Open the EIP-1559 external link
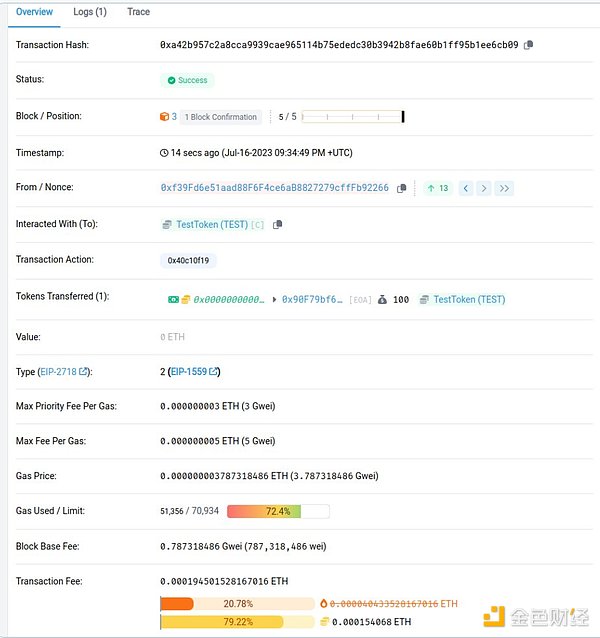600x638 pixels. click(x=194, y=372)
